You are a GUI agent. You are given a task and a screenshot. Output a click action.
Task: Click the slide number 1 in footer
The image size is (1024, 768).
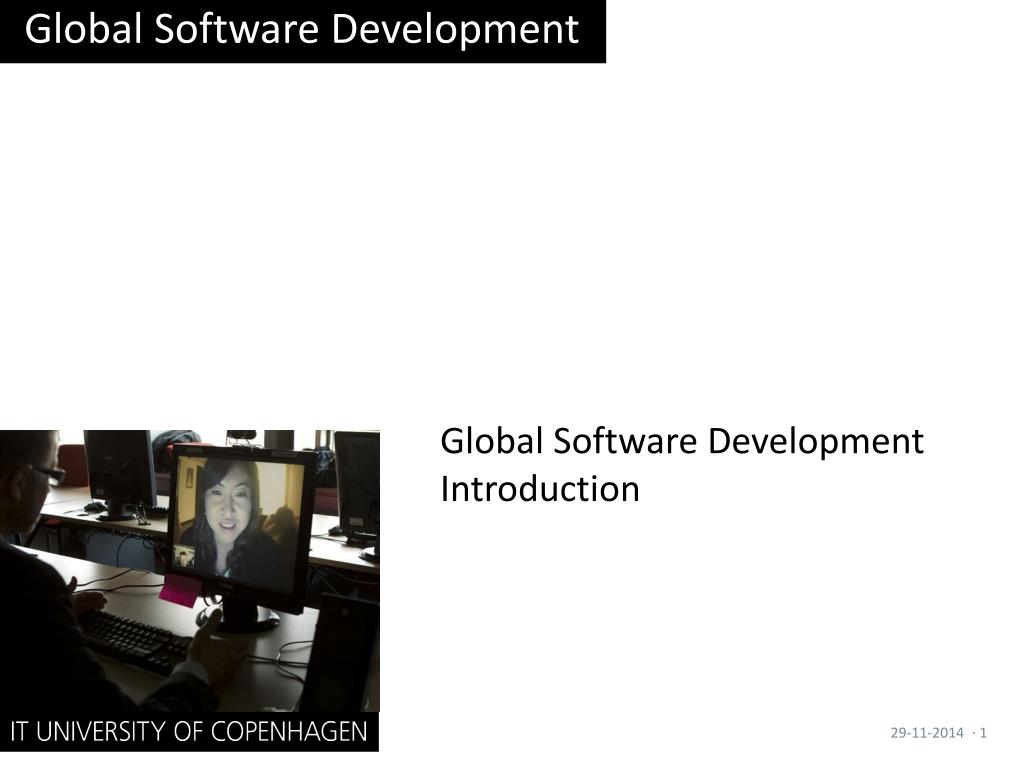pos(984,733)
